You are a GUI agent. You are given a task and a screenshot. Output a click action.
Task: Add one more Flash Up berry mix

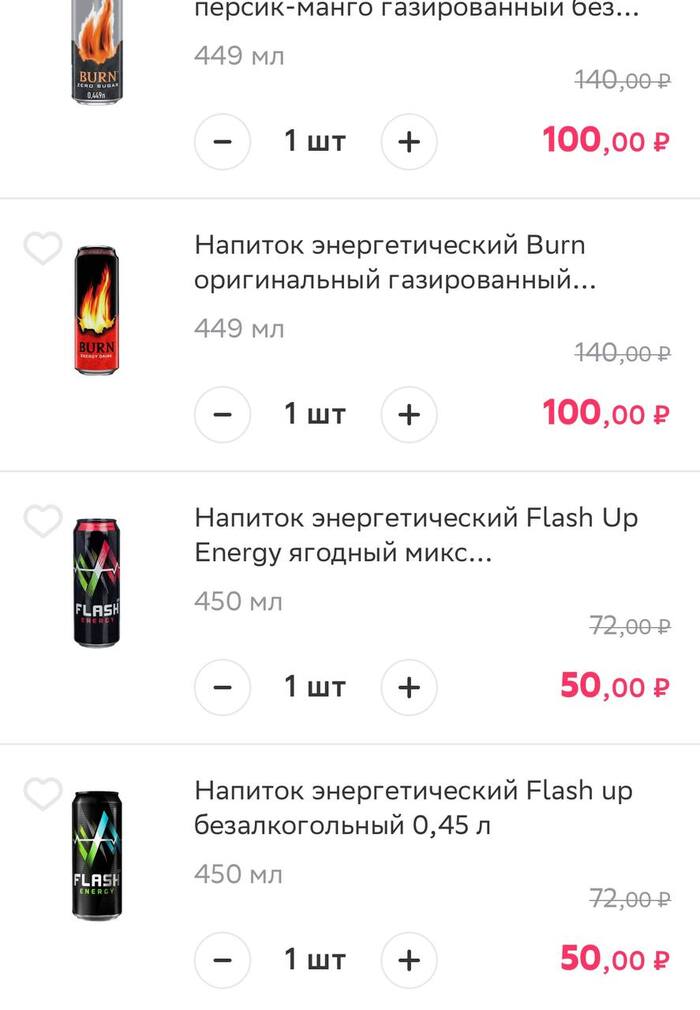pos(409,687)
